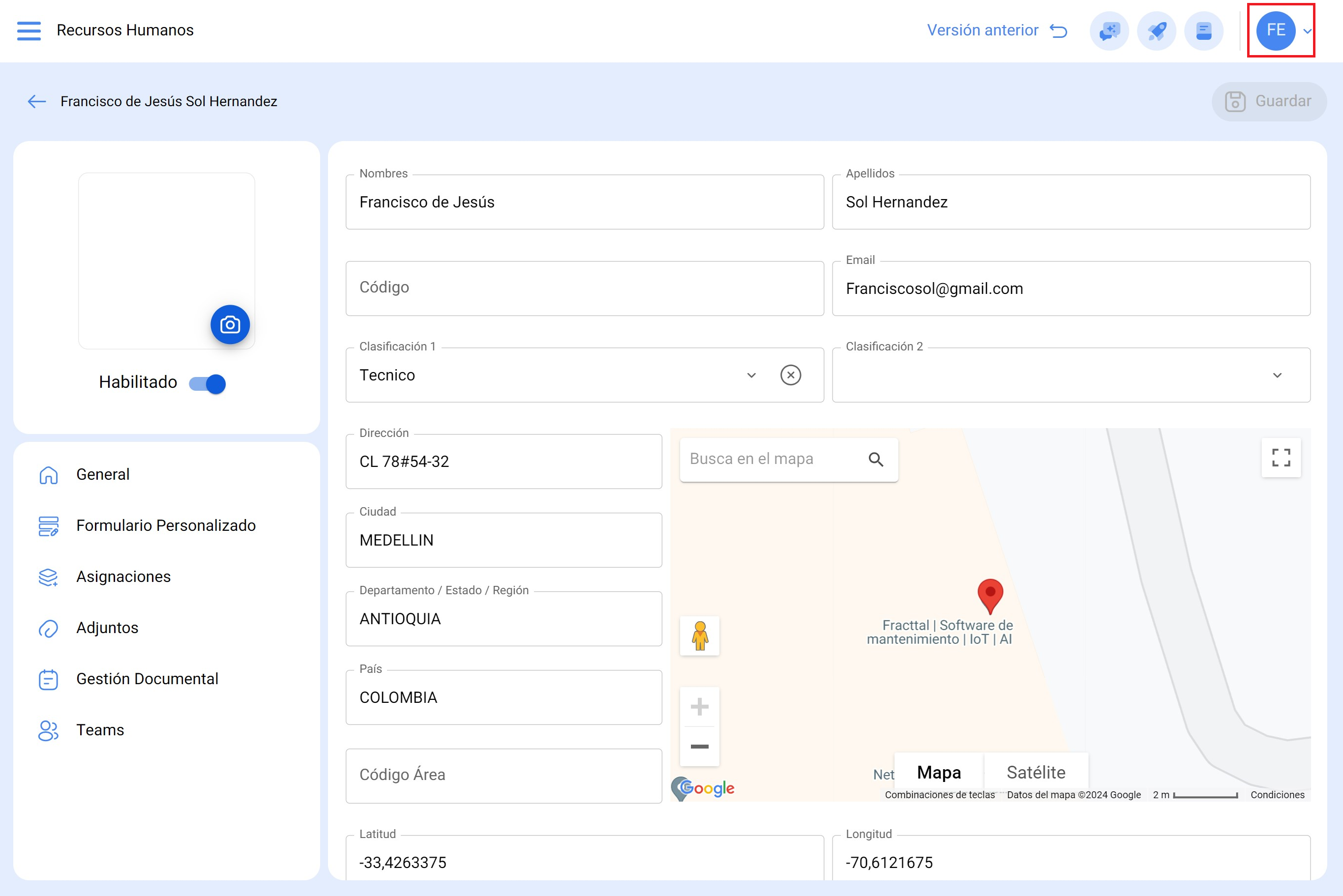Click the camera upload photo button
1343x896 pixels.
pos(230,324)
